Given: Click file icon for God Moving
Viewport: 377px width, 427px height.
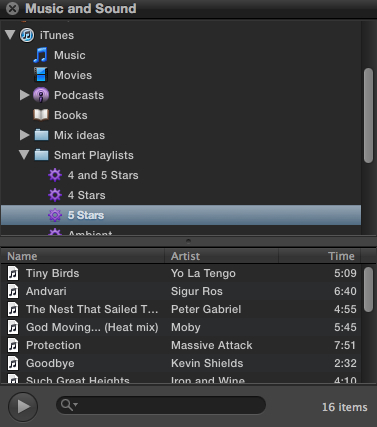Looking at the screenshot, I should coord(13,327).
